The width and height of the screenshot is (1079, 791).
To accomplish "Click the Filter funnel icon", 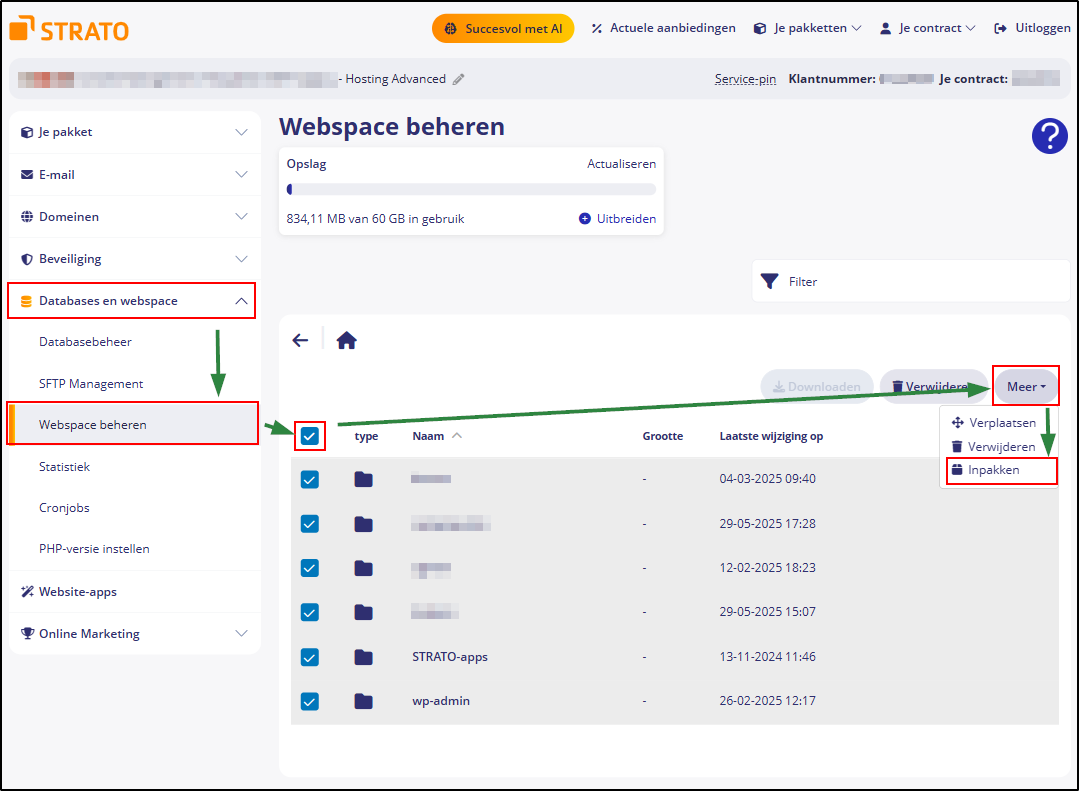I will pos(769,282).
